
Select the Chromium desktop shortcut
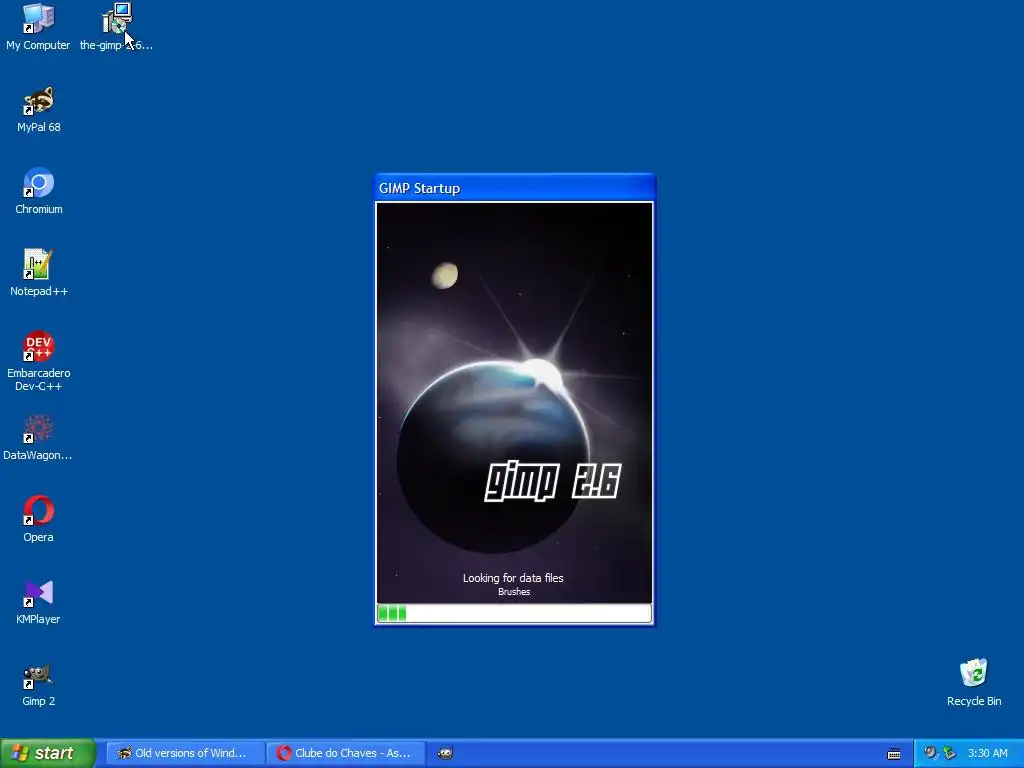[39, 191]
